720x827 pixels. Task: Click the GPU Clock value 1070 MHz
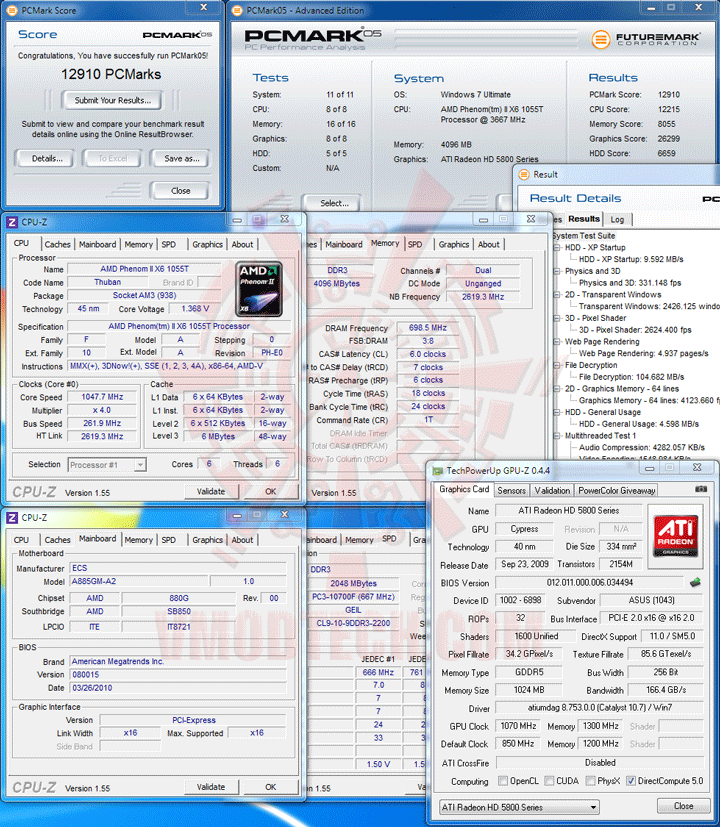tap(518, 726)
